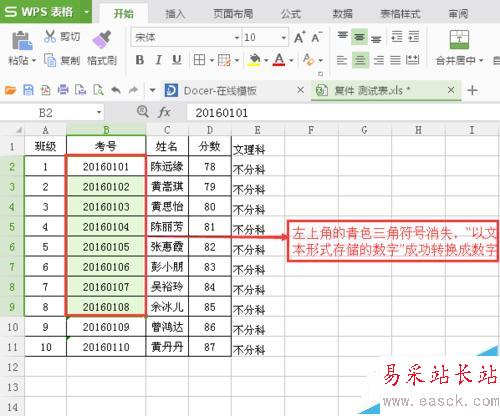Click the top vertical align icon

(342, 36)
